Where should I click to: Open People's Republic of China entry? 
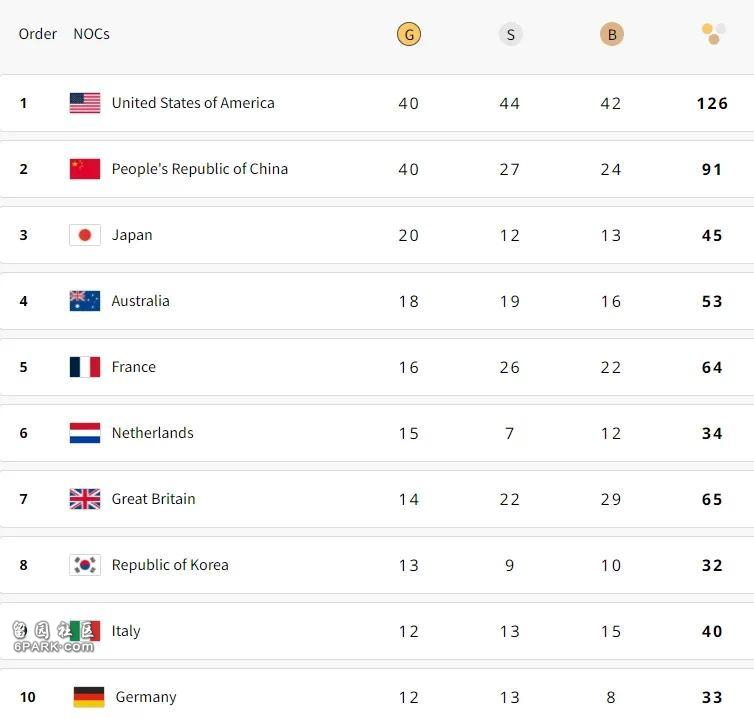[200, 169]
